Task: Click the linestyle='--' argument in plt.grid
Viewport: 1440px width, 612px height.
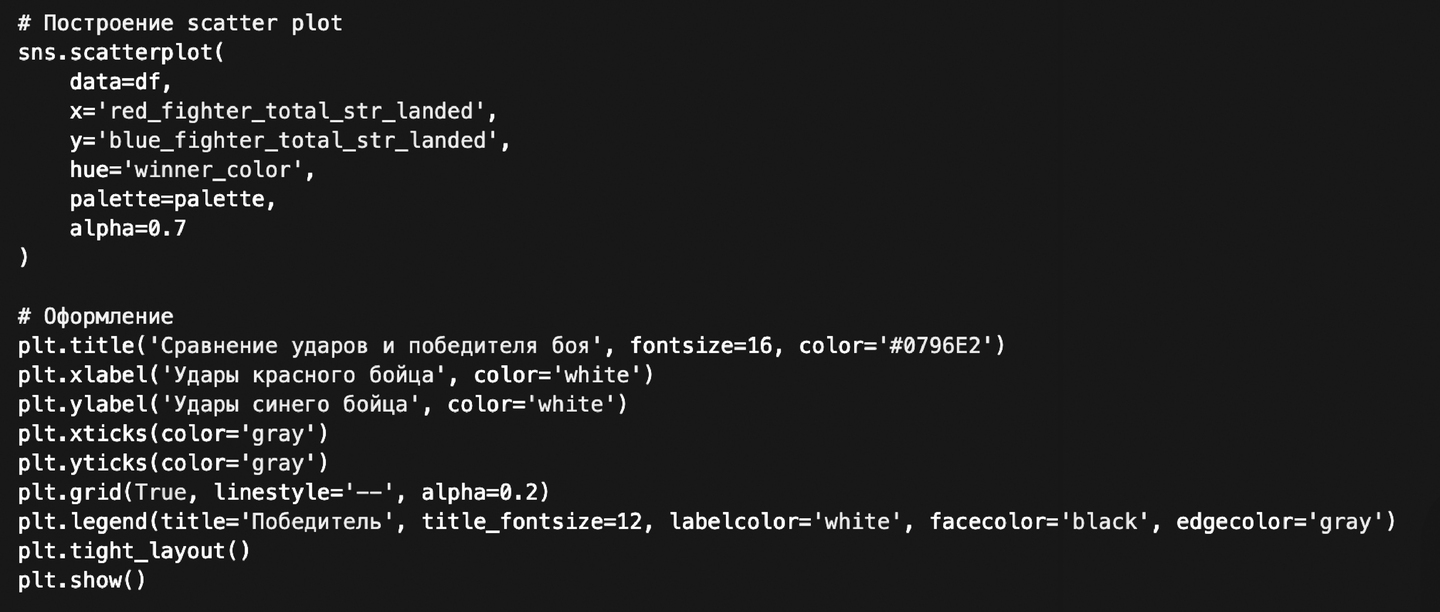Action: 309,492
